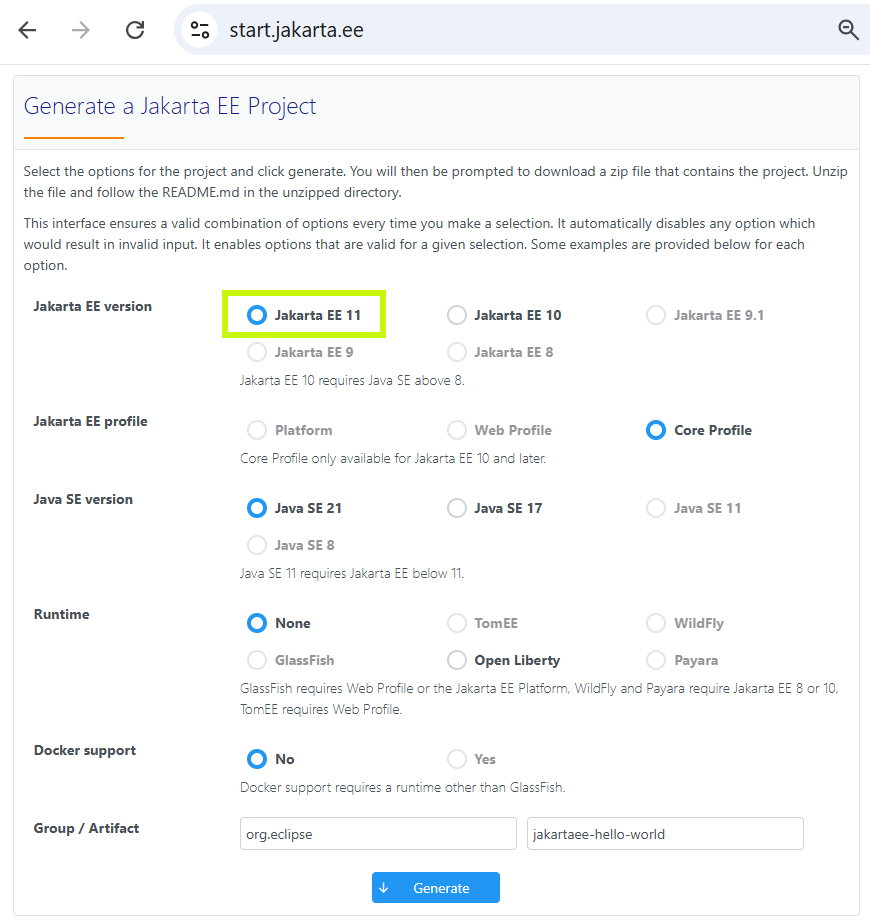Click the address bar URL start.jakarta.ee
The width and height of the screenshot is (870, 922).
point(296,30)
